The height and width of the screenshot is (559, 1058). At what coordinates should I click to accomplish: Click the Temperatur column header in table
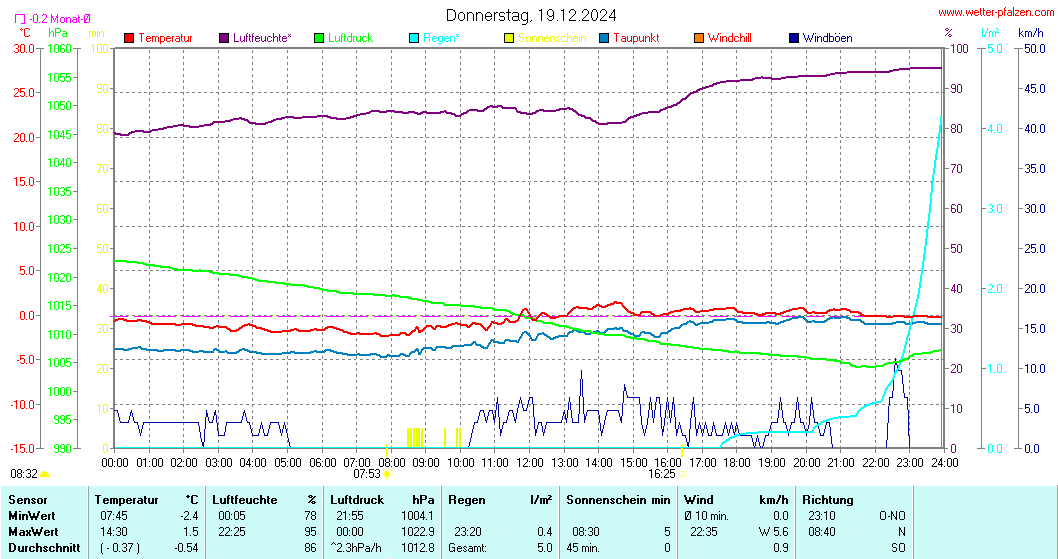point(126,500)
